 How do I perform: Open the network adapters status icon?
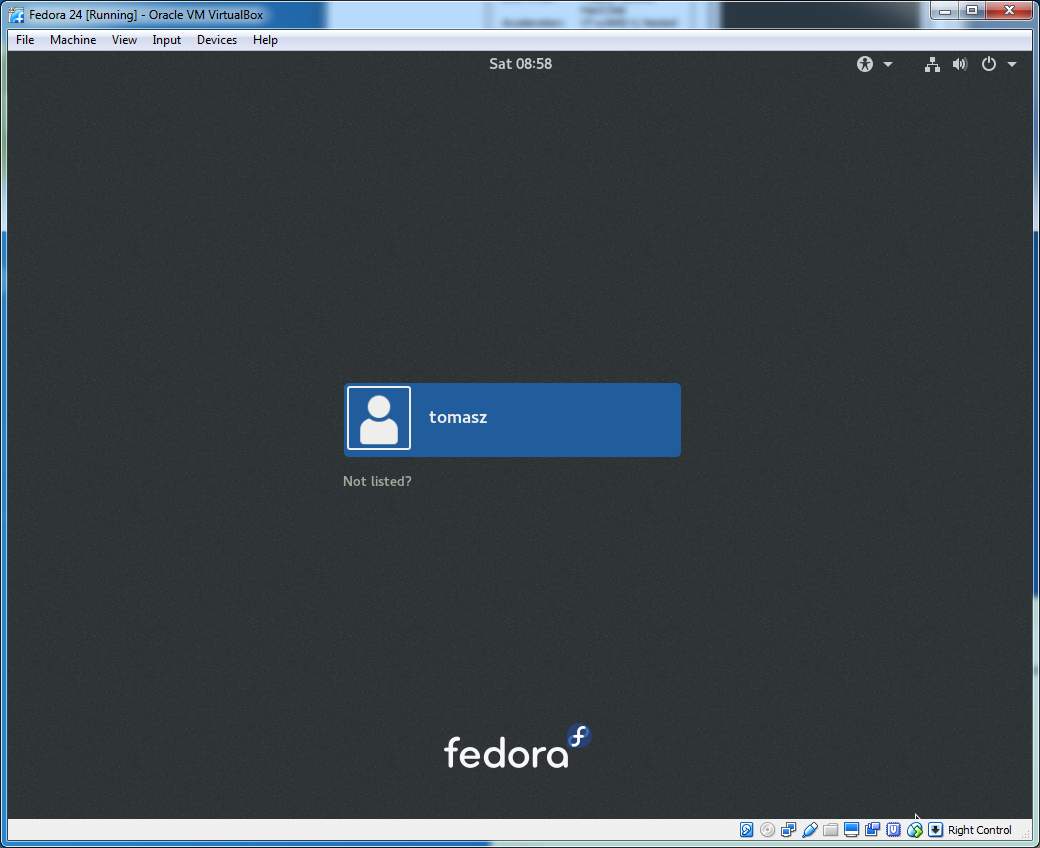[789, 829]
